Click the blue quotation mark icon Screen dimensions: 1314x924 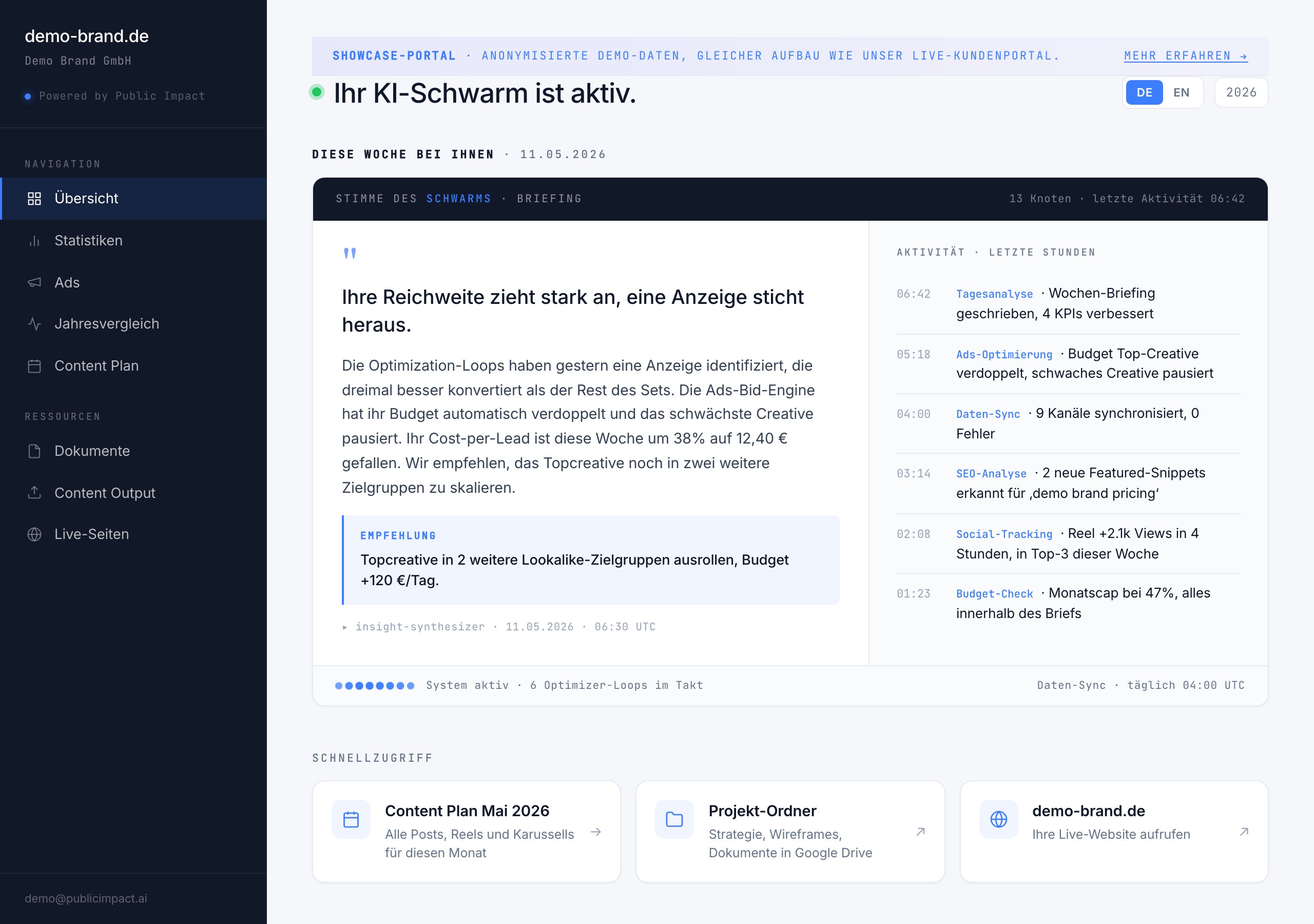coord(350,253)
